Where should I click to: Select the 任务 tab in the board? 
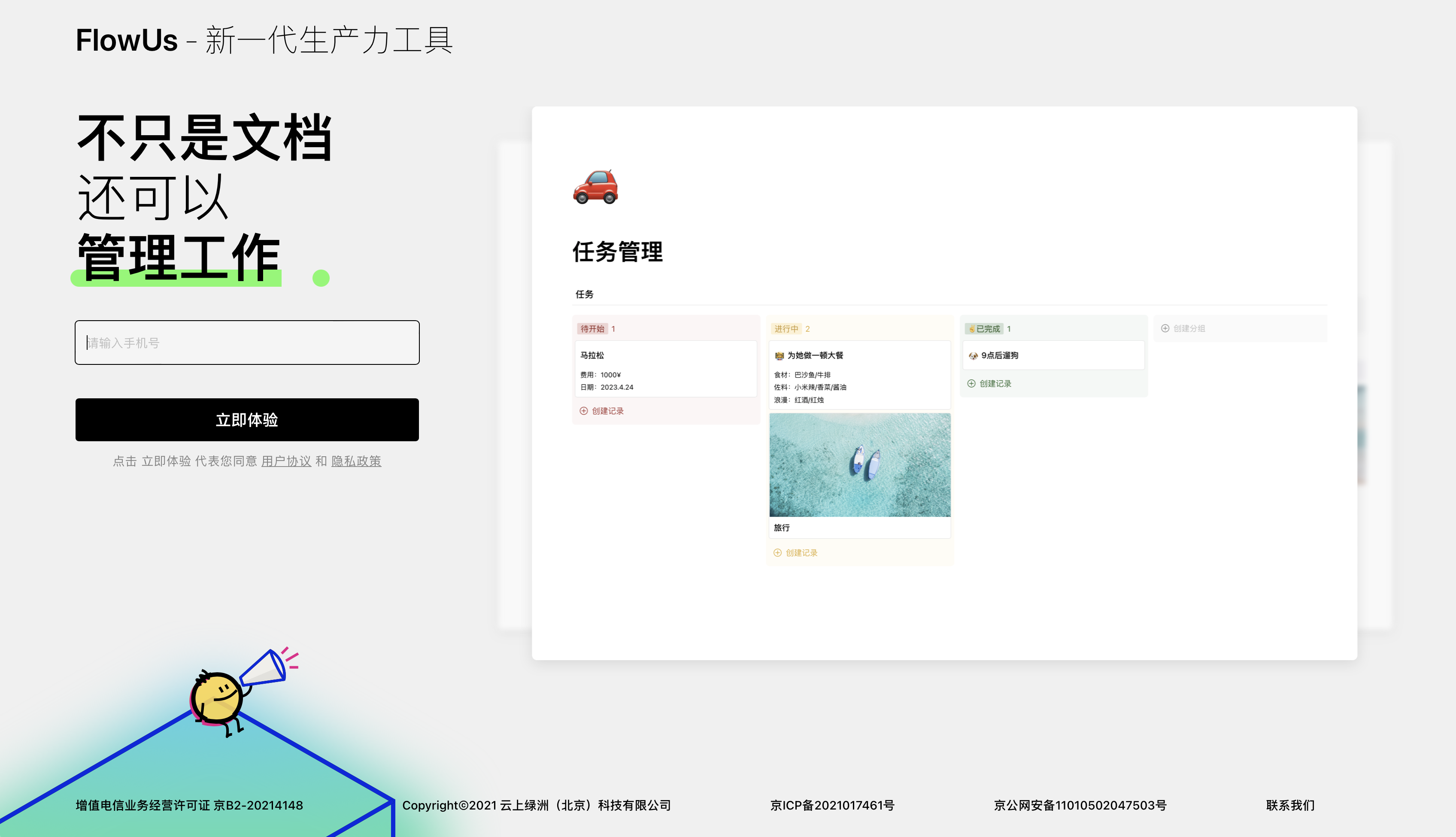(585, 294)
